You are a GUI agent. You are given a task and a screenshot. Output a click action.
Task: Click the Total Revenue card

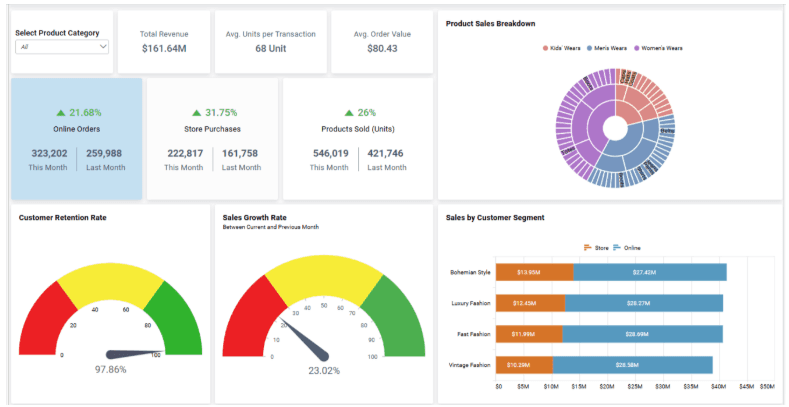(164, 42)
